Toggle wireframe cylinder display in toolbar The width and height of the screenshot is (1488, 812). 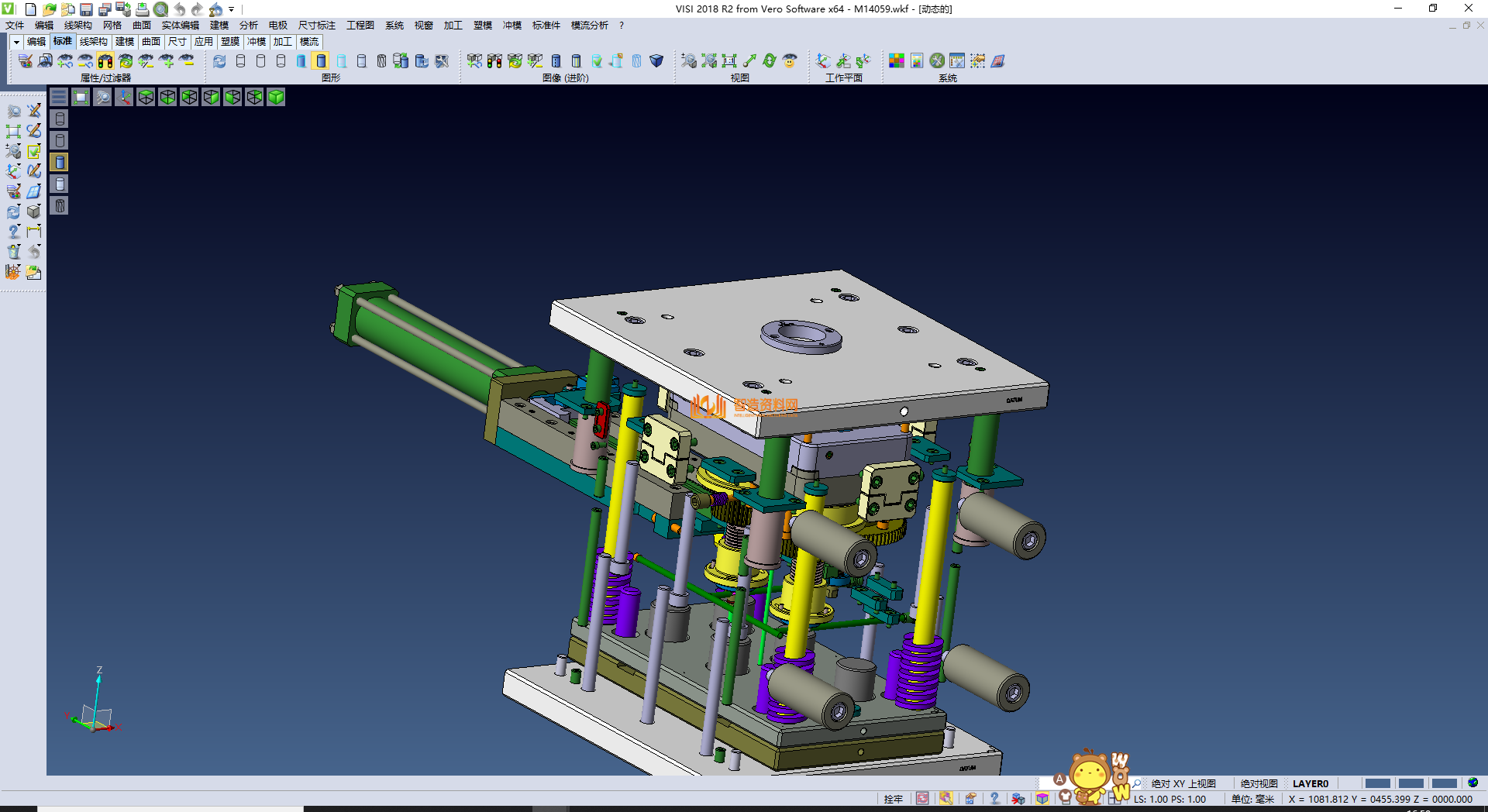240,61
